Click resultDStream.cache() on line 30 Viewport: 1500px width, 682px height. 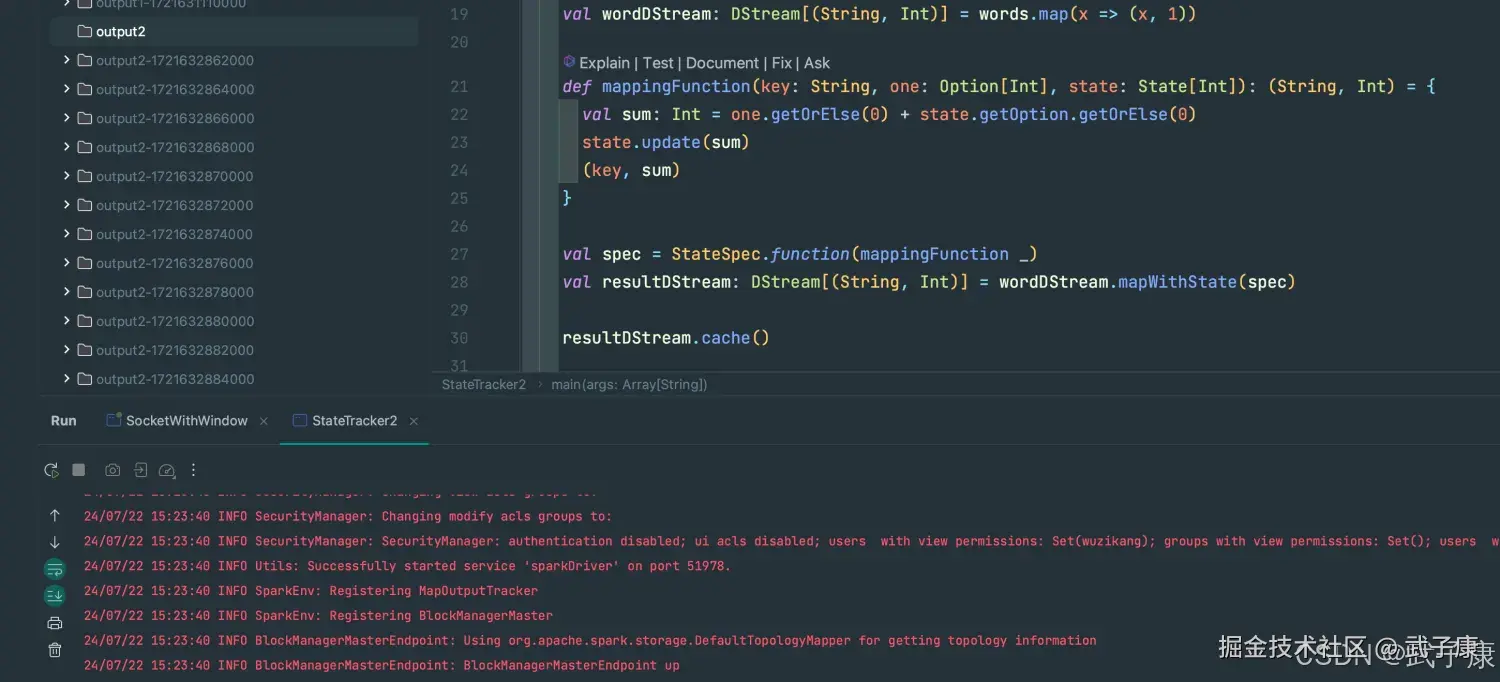[x=666, y=338]
